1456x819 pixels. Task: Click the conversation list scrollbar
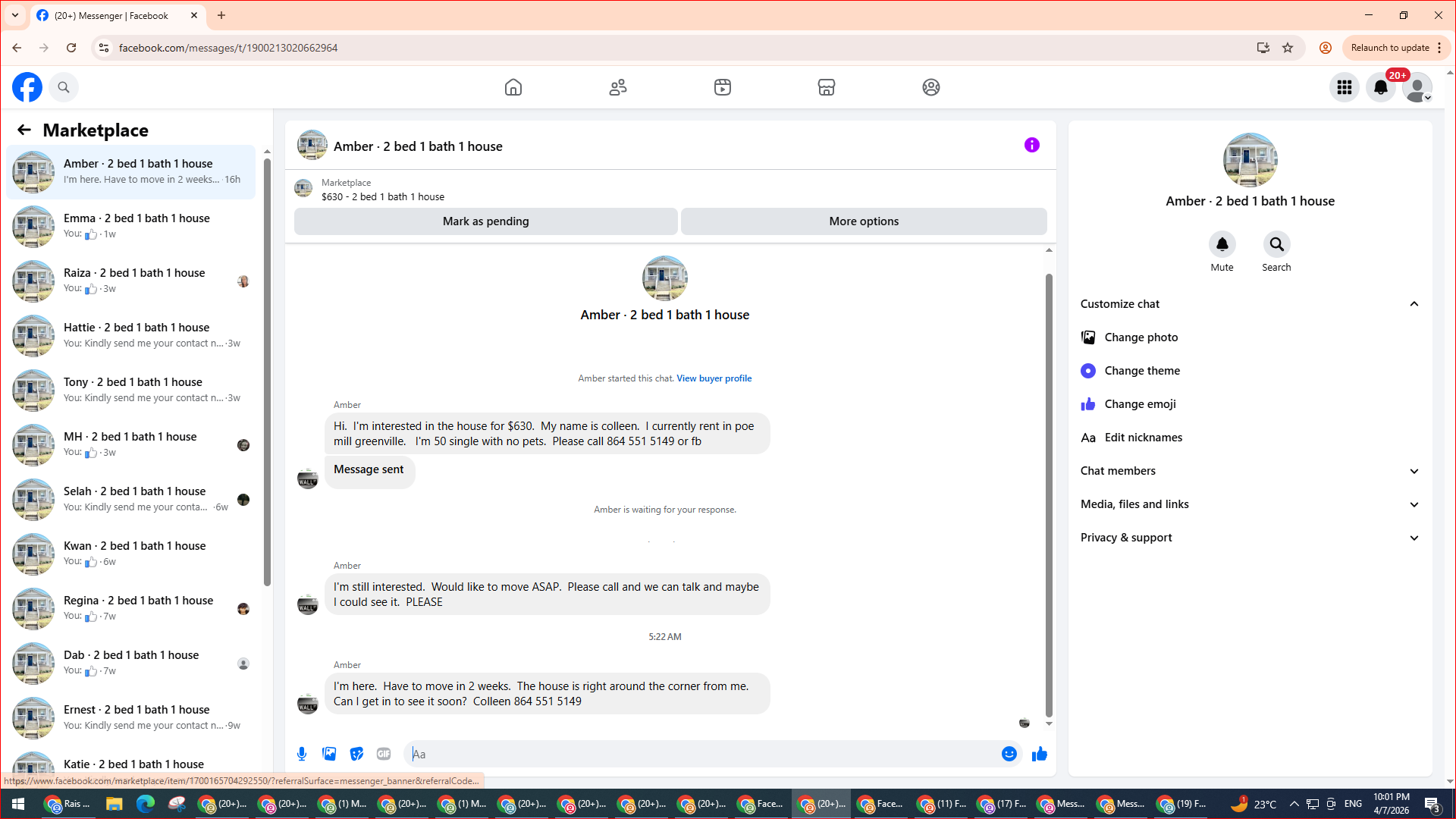point(267,372)
